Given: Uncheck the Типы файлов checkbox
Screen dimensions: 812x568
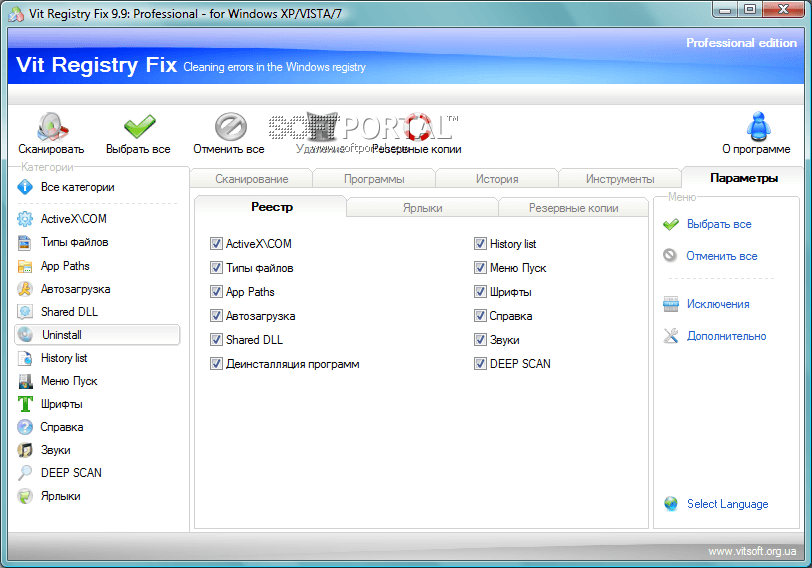Looking at the screenshot, I should pyautogui.click(x=216, y=268).
